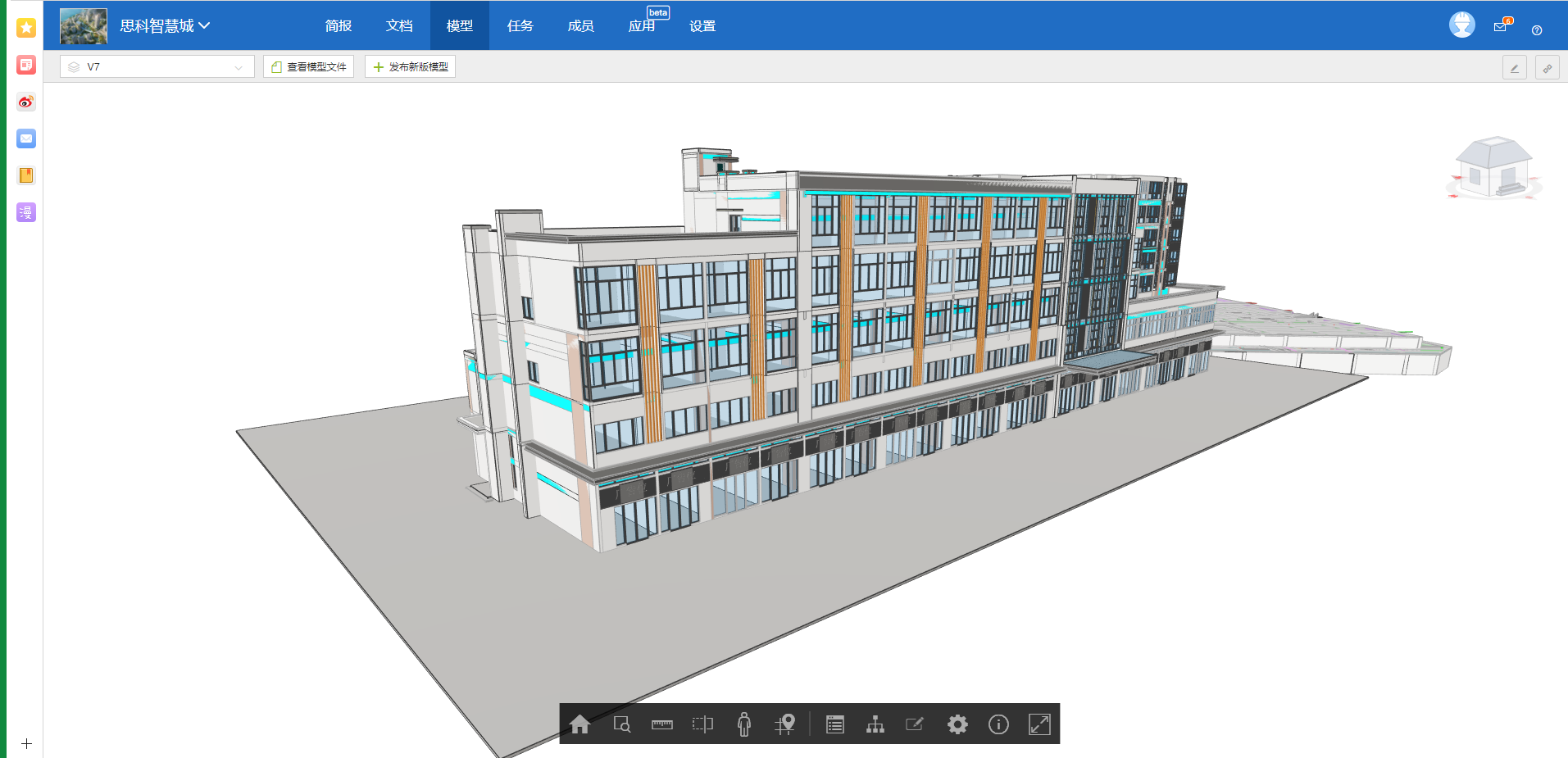Open the markup annotation tool
1568x758 pixels.
[915, 724]
